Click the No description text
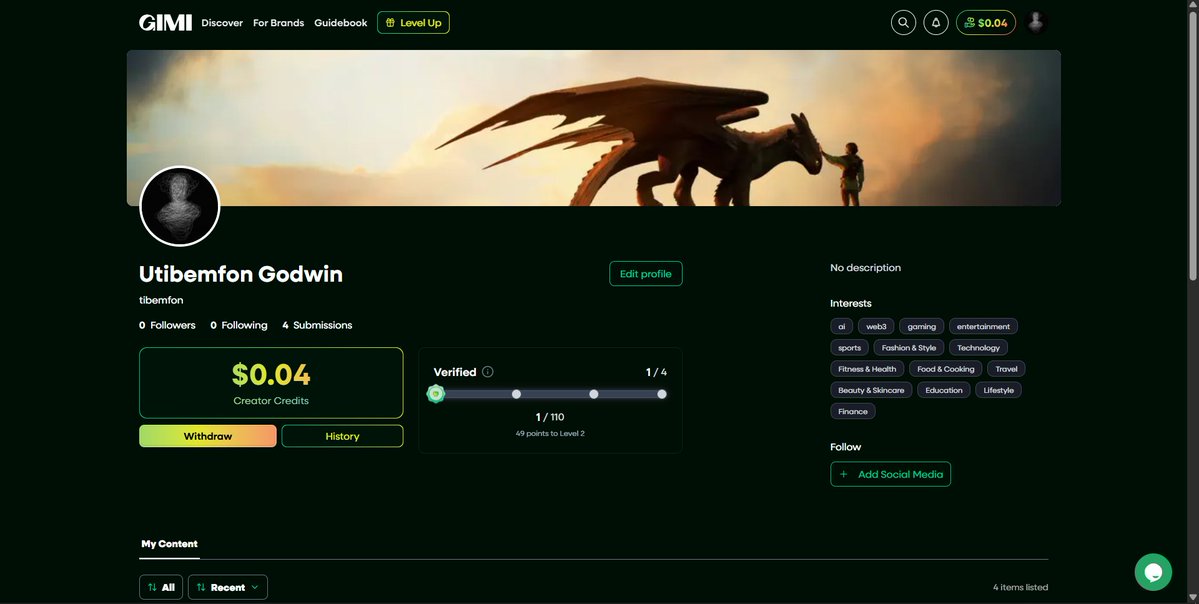 [x=866, y=268]
